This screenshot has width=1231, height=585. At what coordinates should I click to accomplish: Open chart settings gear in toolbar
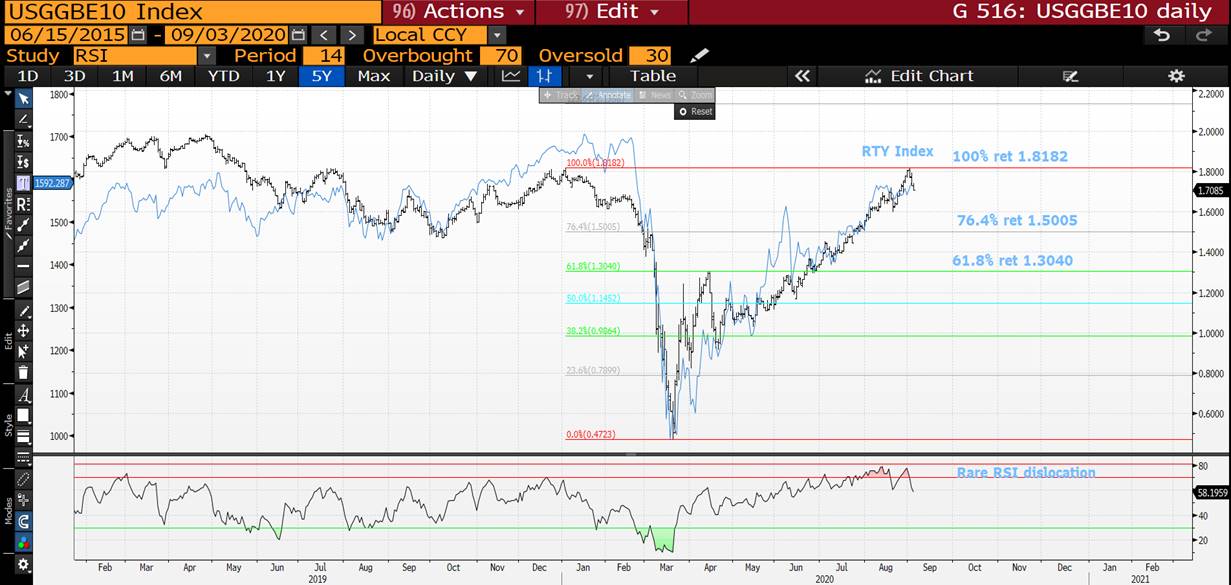tap(1176, 76)
